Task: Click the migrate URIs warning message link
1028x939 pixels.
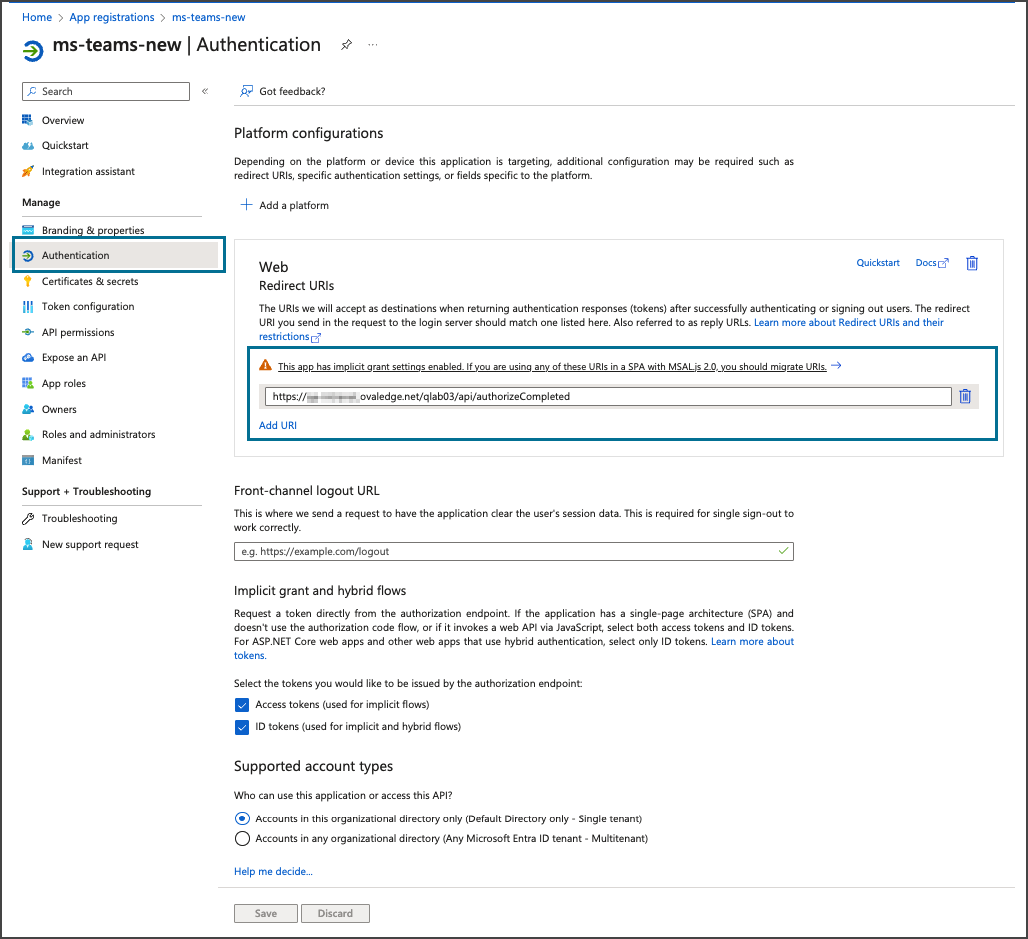Action: (552, 367)
